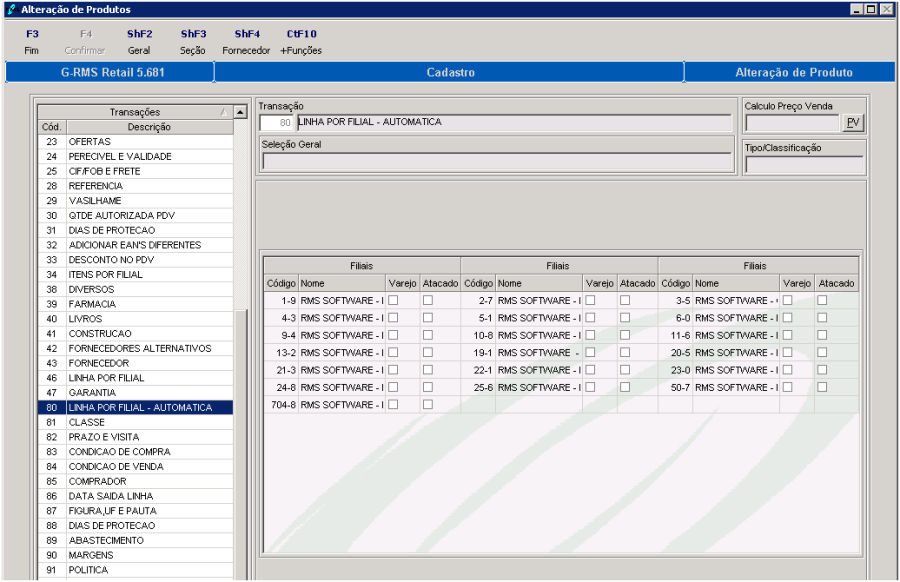Click the application icon in the title bar
The width and height of the screenshot is (900, 582).
click(10, 8)
